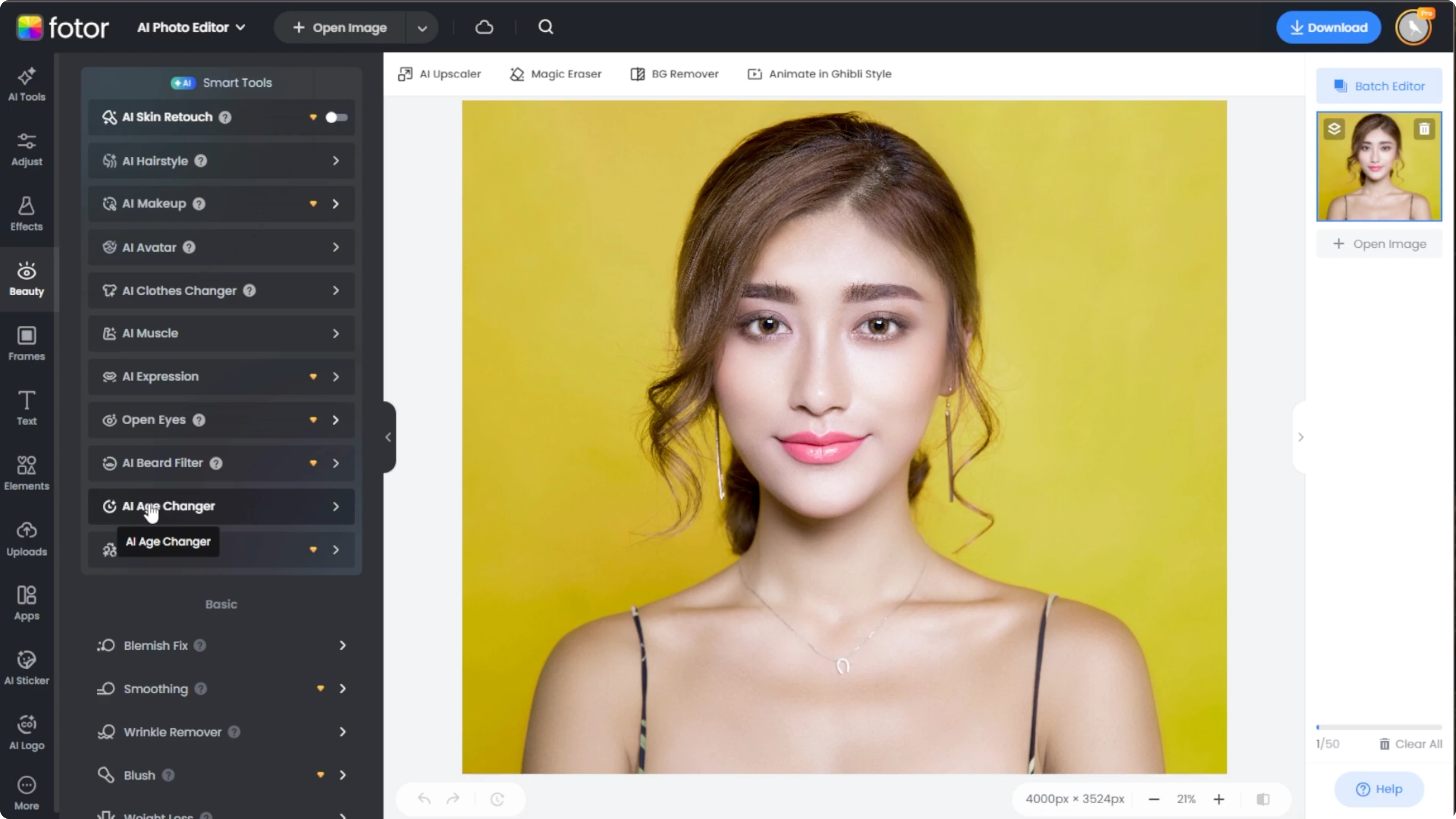The image size is (1456, 819).
Task: Click the 21% zoom level value
Action: (1186, 799)
